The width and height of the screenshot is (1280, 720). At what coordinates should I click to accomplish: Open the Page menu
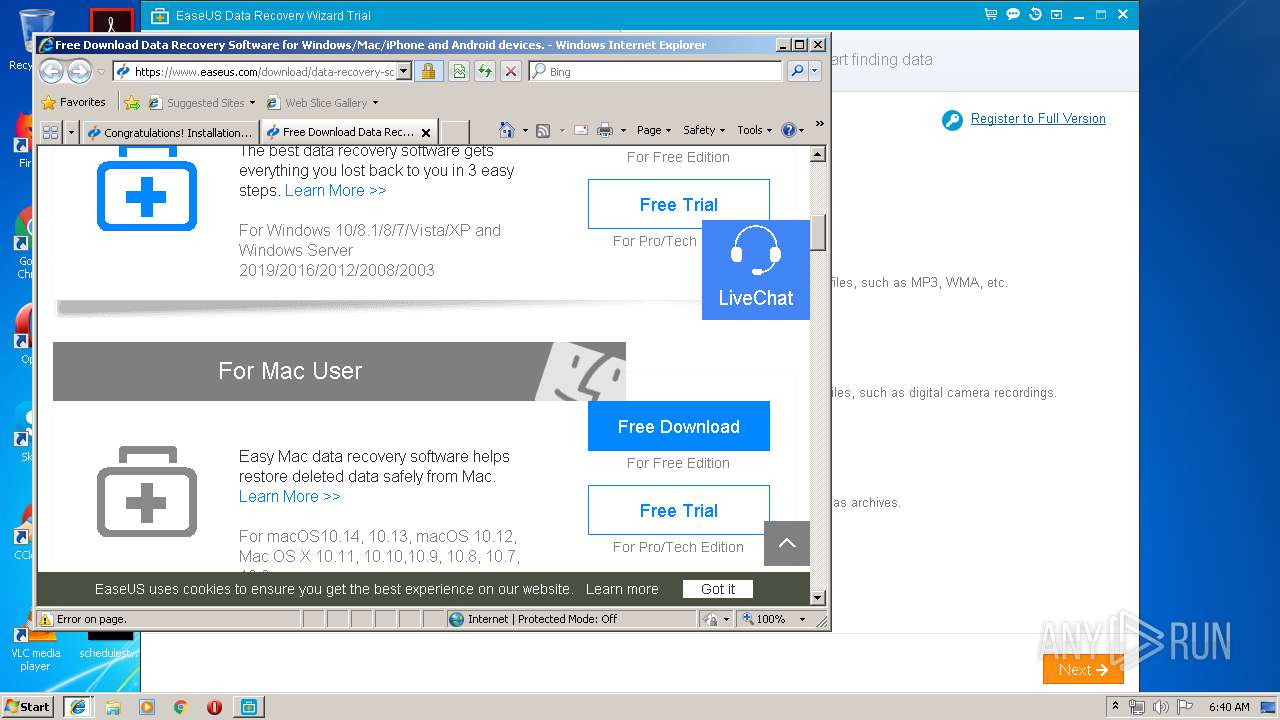pos(654,130)
